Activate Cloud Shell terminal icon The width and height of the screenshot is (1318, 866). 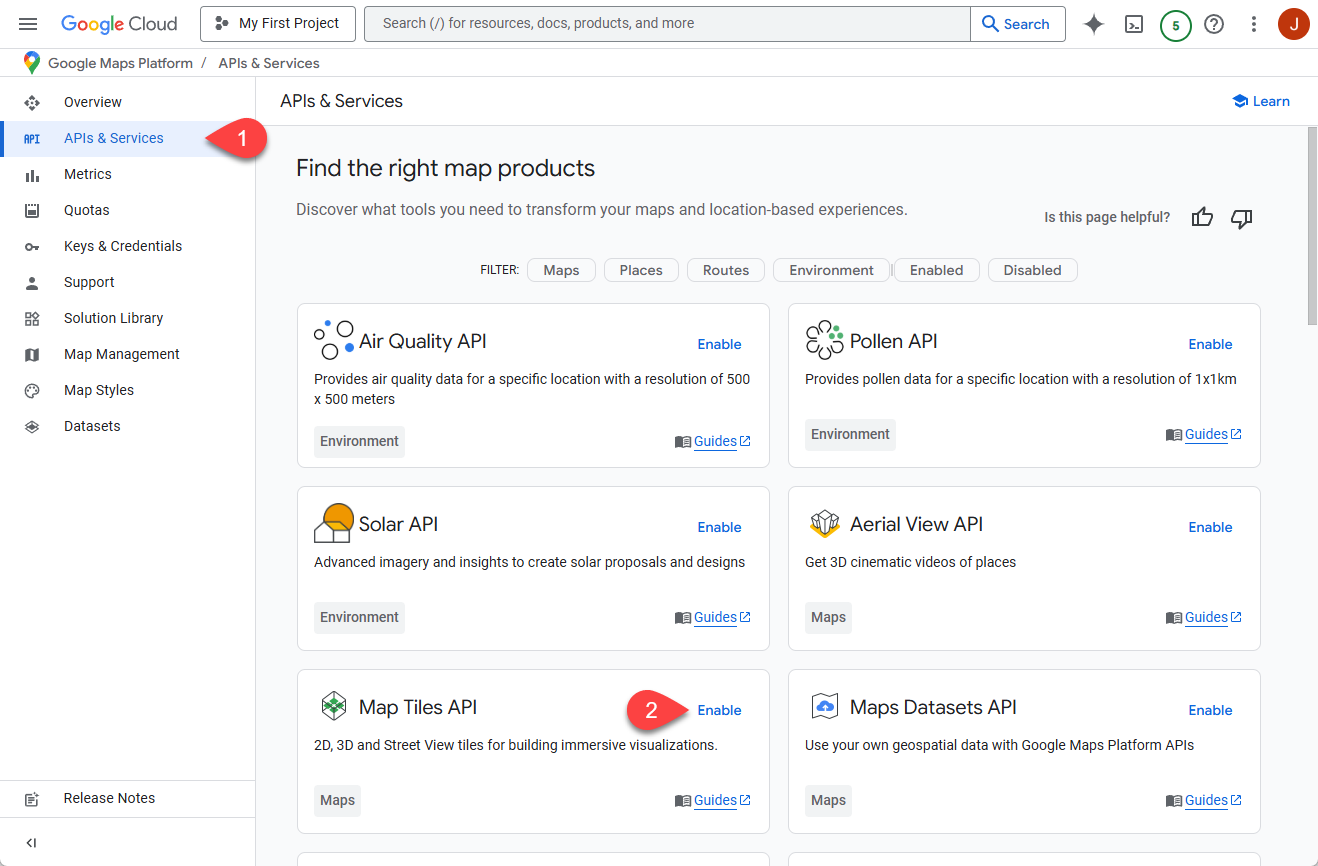click(x=1134, y=24)
